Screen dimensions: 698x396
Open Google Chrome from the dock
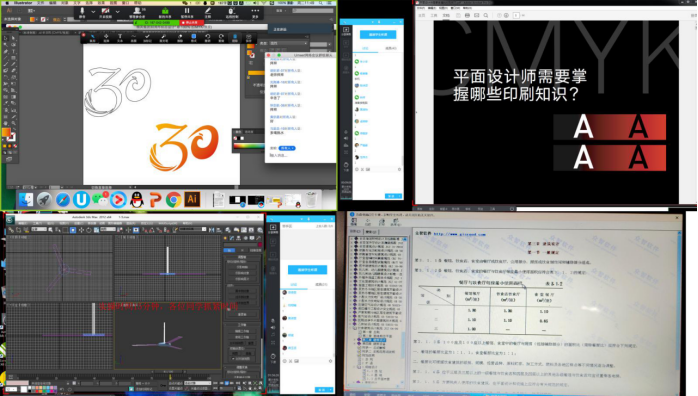pyautogui.click(x=174, y=200)
